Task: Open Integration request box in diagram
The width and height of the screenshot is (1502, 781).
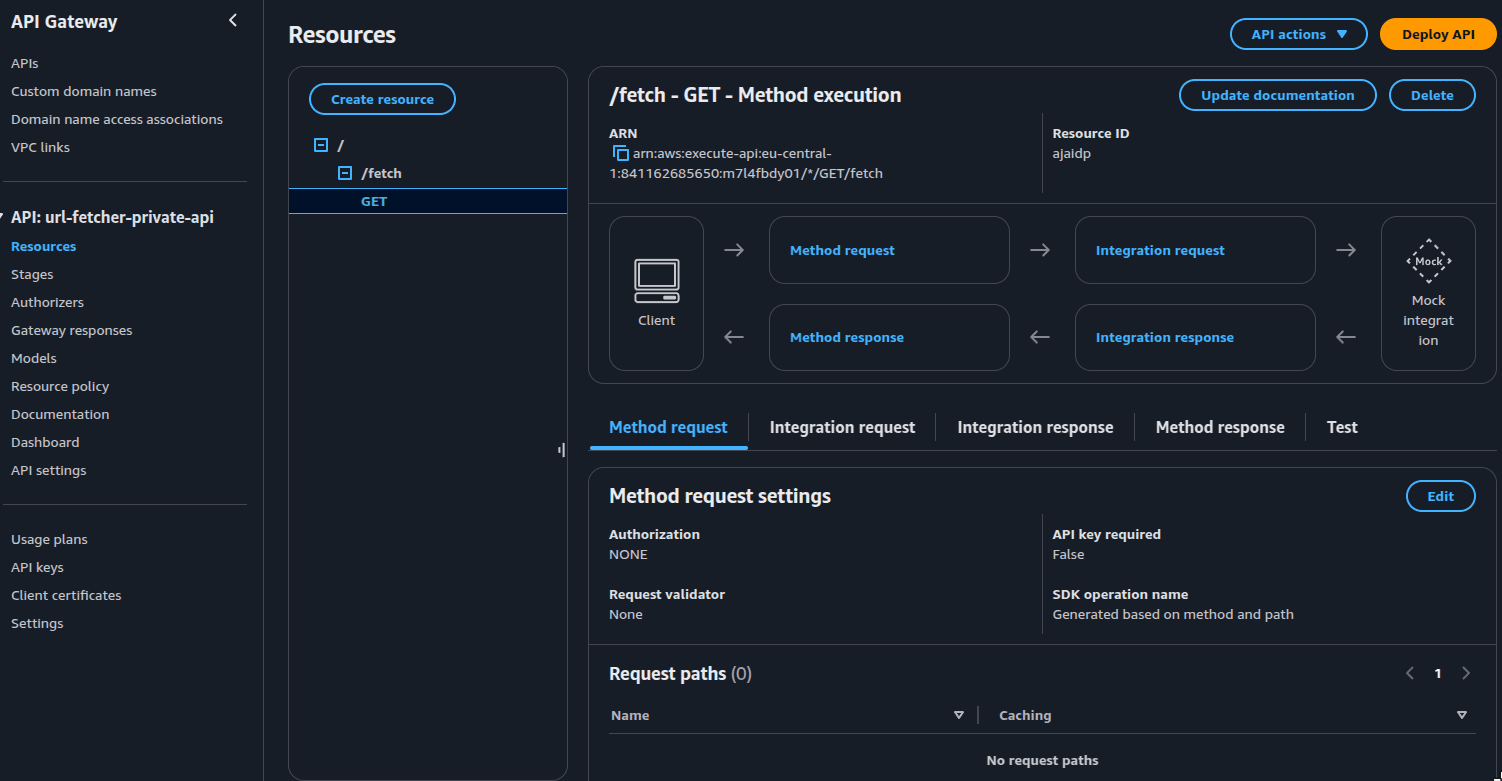Action: 1195,250
